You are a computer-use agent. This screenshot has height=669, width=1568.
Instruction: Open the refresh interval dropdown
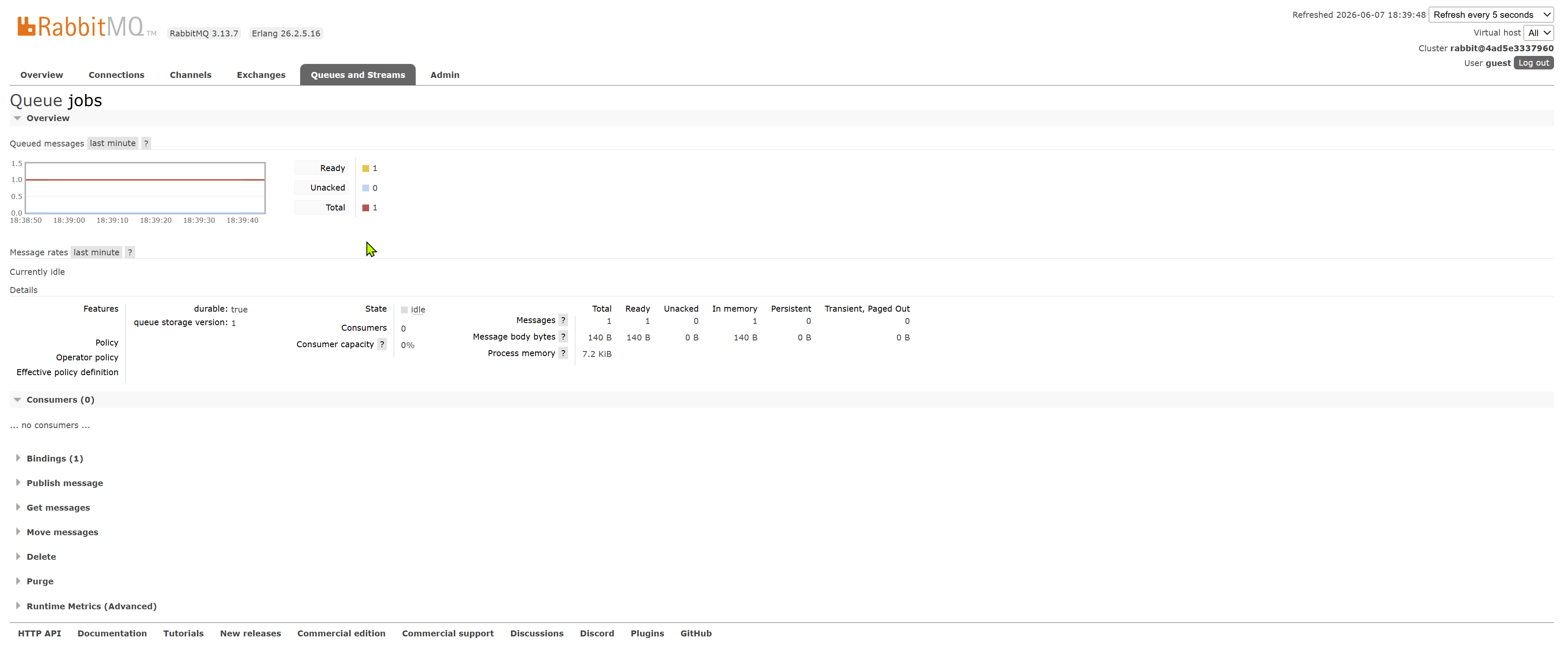click(1491, 15)
